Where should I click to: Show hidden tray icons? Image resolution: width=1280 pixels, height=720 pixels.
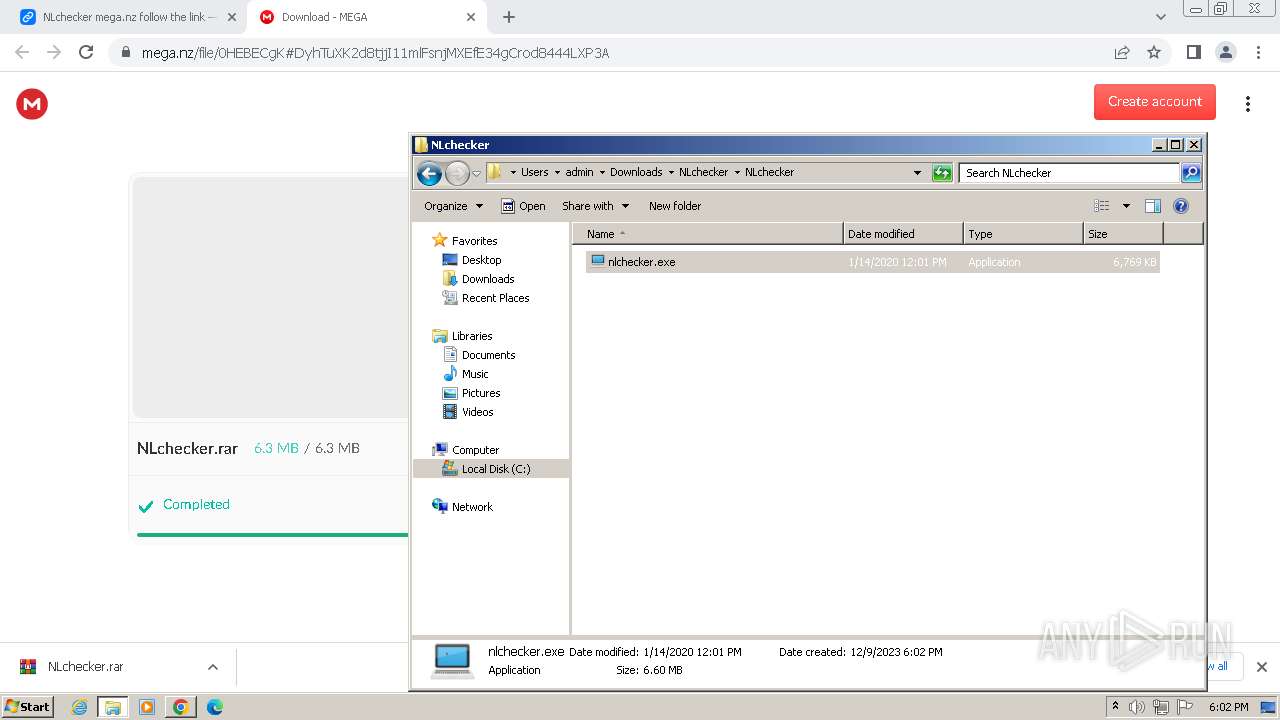click(1115, 706)
